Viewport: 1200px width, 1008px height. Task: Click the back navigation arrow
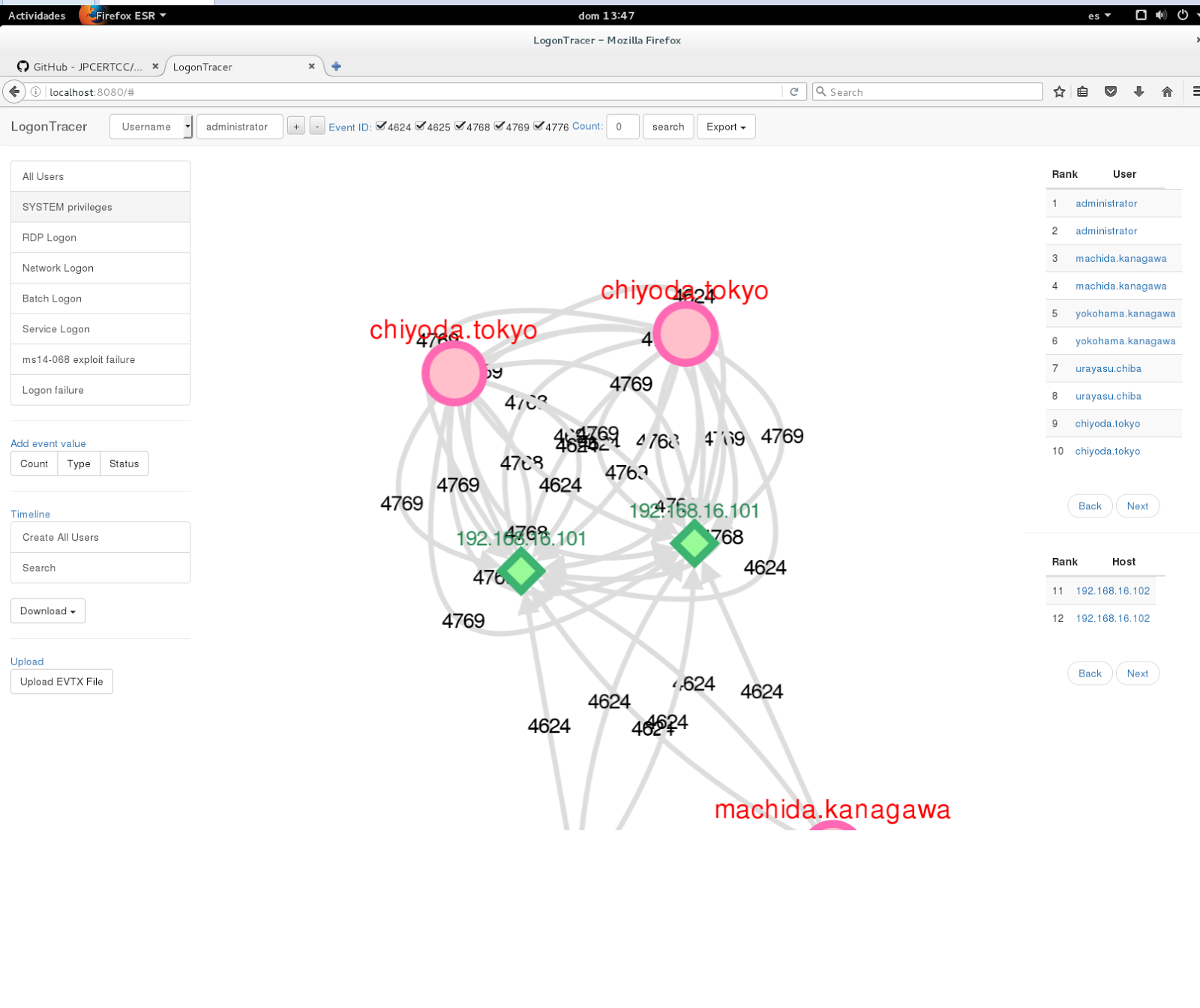coord(13,91)
